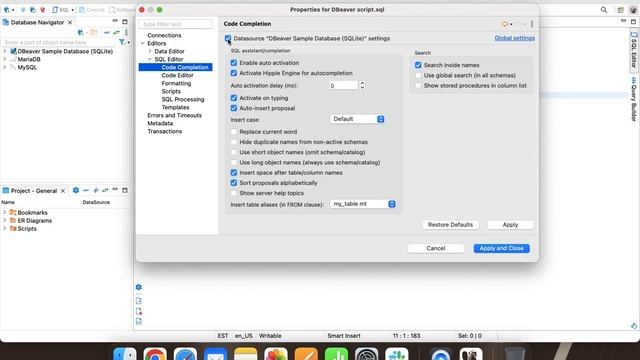Select Connections in preferences tree
640x360 pixels.
pos(164,36)
